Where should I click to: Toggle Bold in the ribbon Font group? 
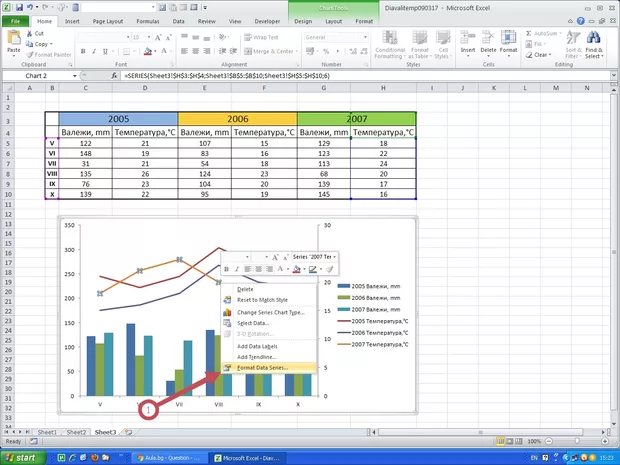[x=83, y=51]
